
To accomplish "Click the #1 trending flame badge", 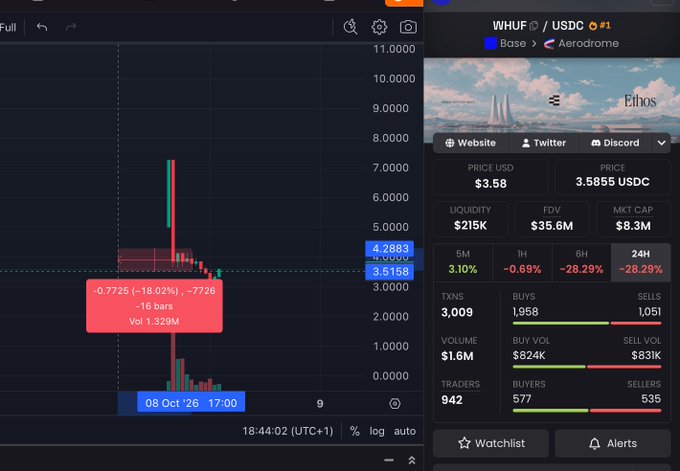I will (x=599, y=26).
